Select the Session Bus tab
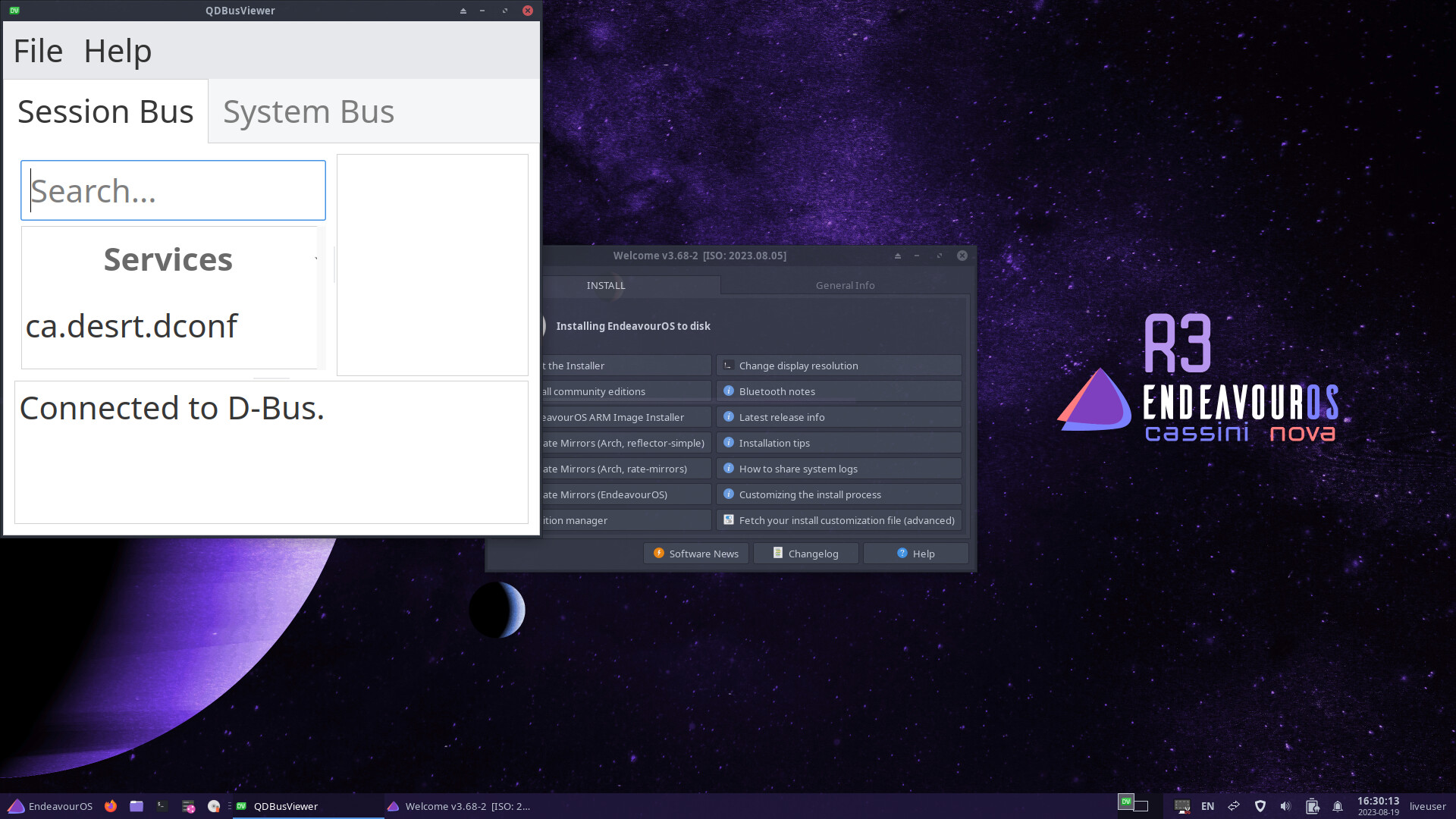This screenshot has width=1456, height=819. pos(105,111)
